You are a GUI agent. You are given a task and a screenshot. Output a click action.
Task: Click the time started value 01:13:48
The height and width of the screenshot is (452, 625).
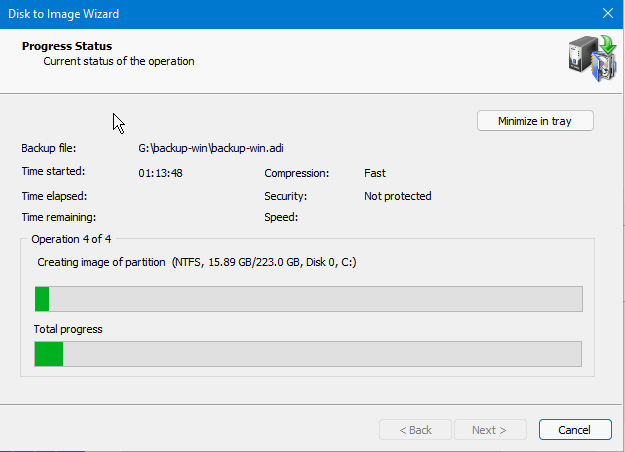tap(160, 173)
